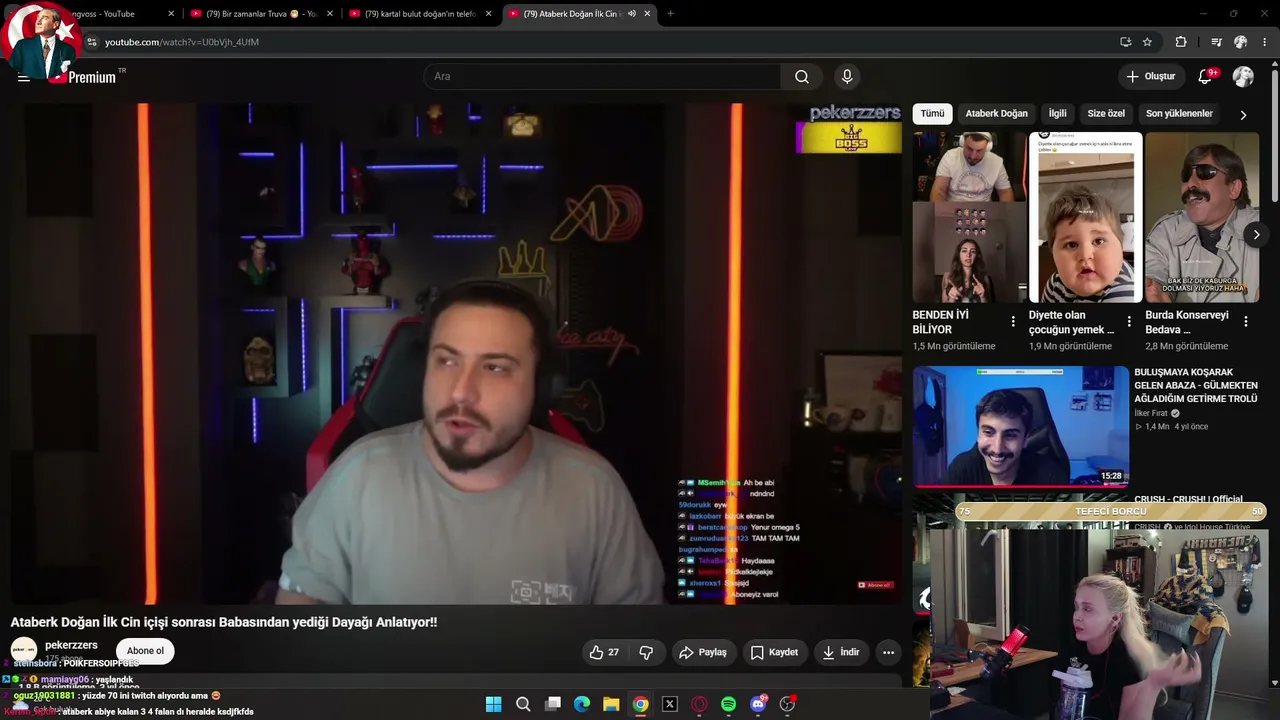Close the kartal bulut doğan'ın tab

[489, 14]
